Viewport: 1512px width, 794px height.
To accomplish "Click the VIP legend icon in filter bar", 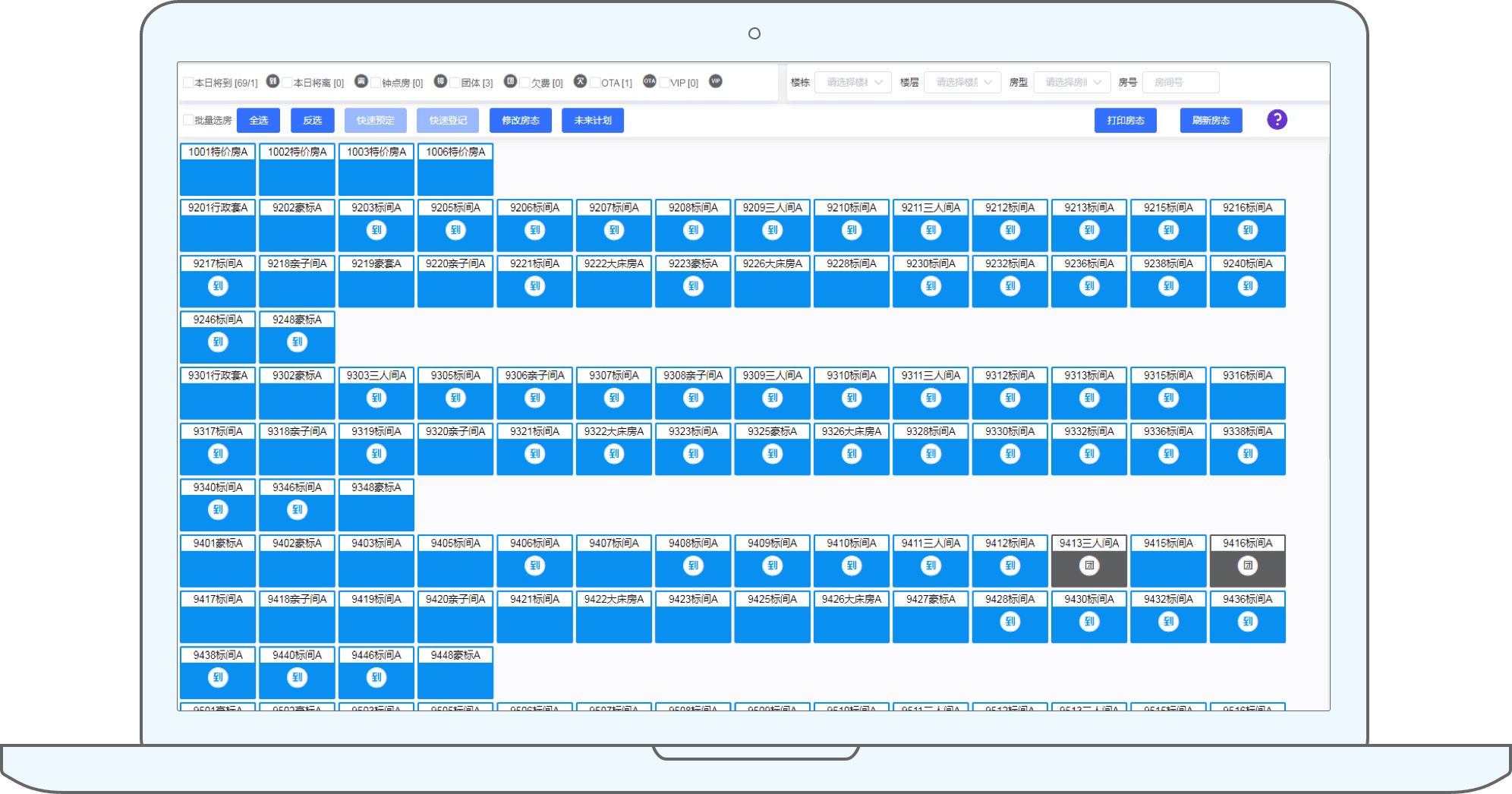I will pos(715,81).
